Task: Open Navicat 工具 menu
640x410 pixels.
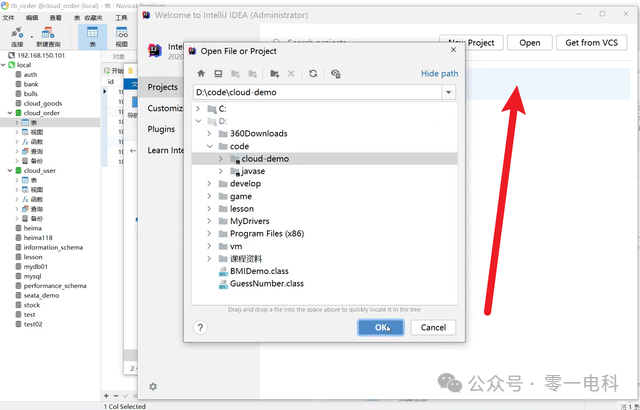Action: (x=121, y=18)
